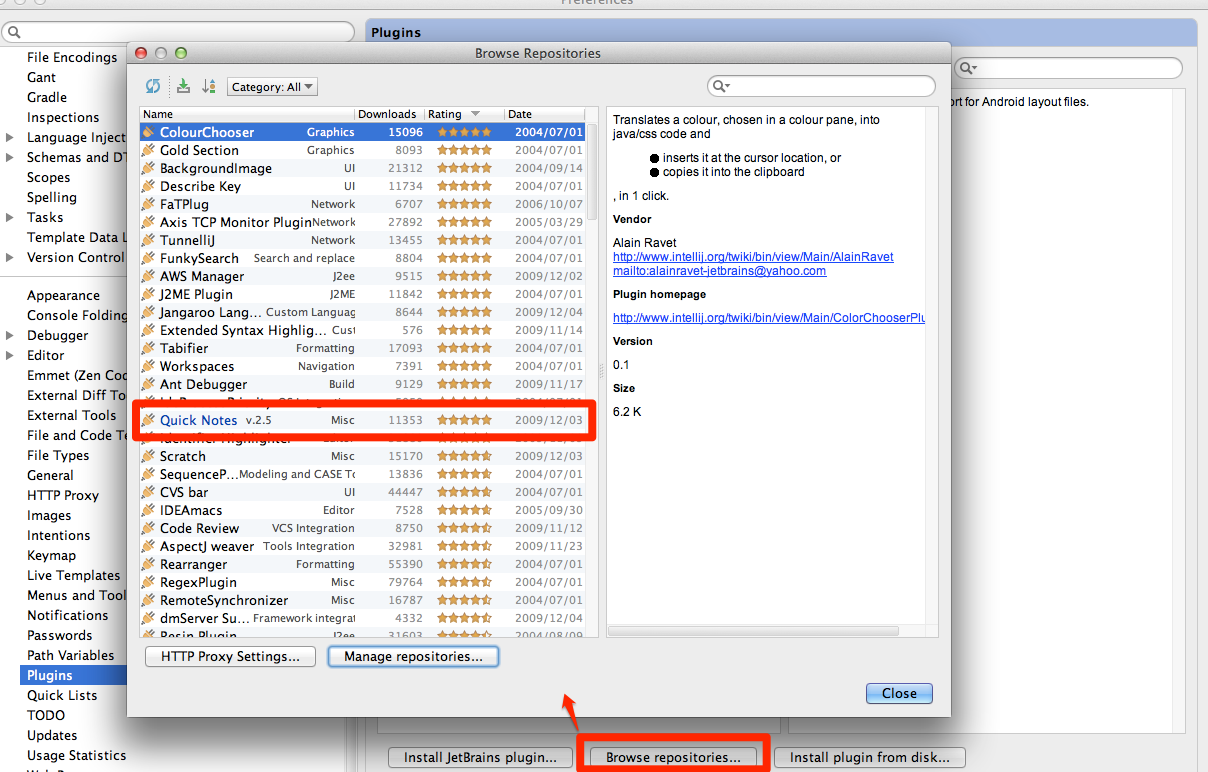Viewport: 1208px width, 772px height.
Task: Expand the Debugger settings node
Action: click(10, 336)
